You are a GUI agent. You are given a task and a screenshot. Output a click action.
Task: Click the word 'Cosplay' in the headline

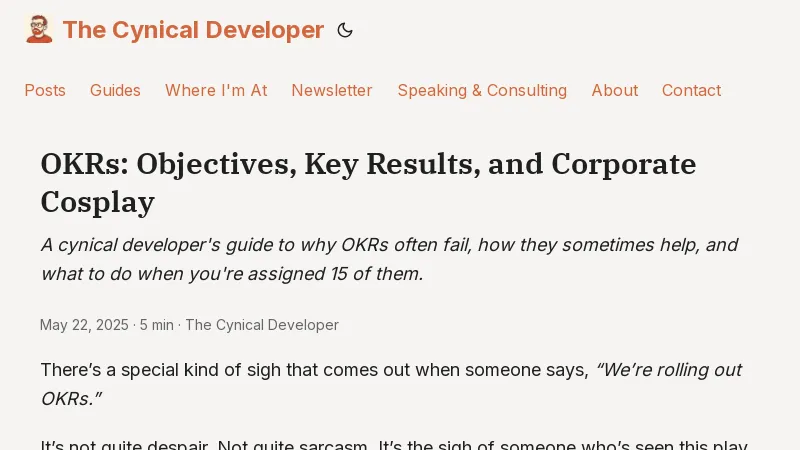(97, 202)
